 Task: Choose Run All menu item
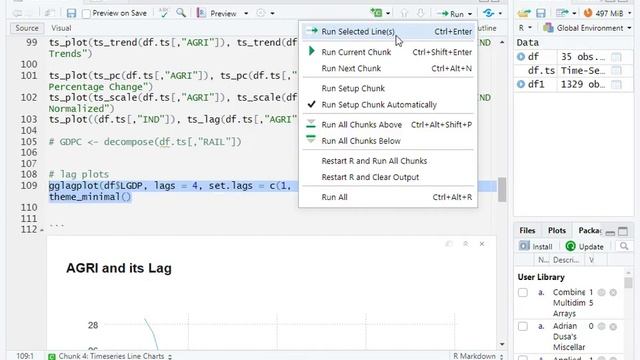tap(388, 197)
